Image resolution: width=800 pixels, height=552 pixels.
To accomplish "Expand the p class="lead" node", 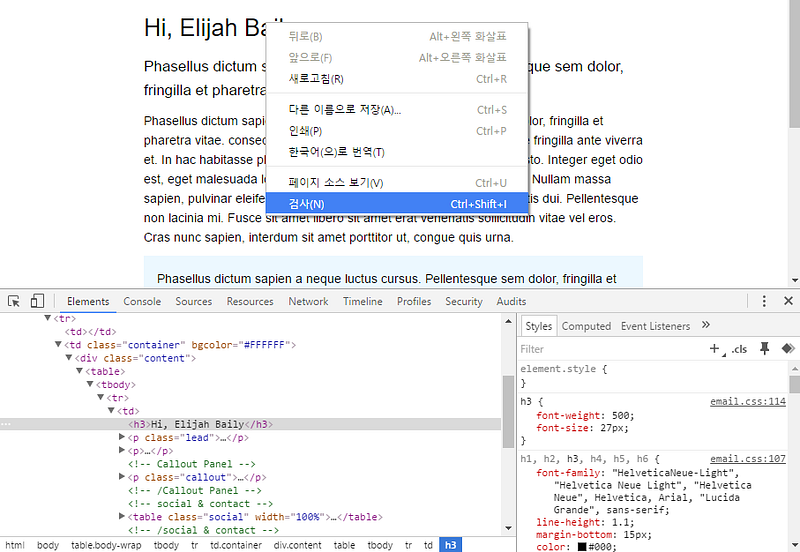I will tap(122, 437).
